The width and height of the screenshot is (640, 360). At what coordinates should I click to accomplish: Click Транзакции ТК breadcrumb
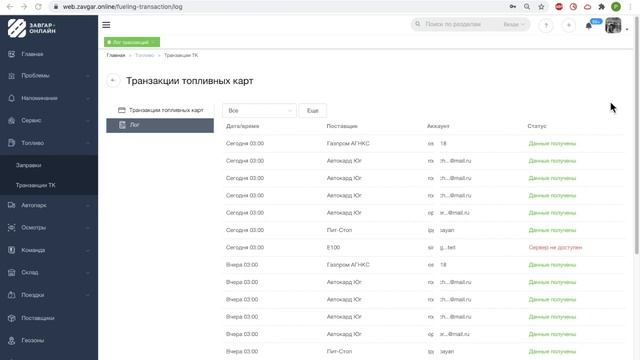tap(181, 55)
